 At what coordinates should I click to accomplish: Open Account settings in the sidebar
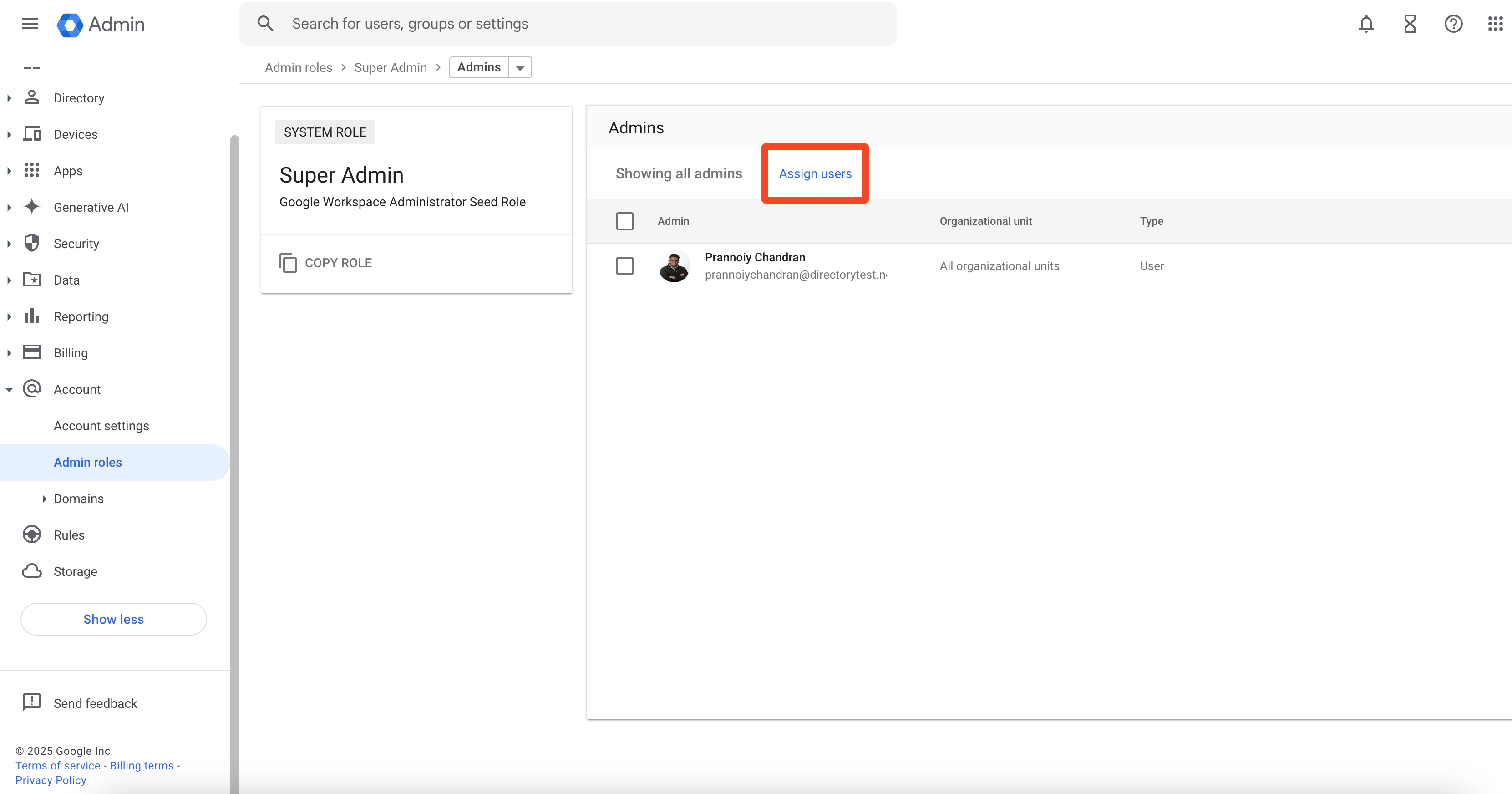pos(101,426)
